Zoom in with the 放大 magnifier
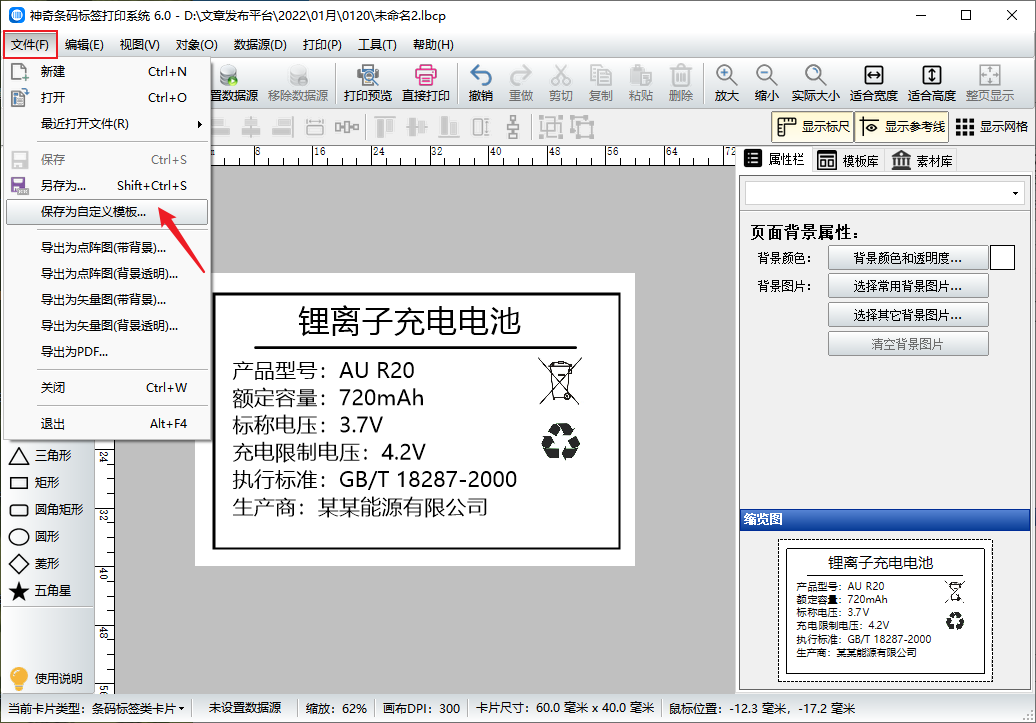Viewport: 1036px width, 723px height. (x=726, y=83)
